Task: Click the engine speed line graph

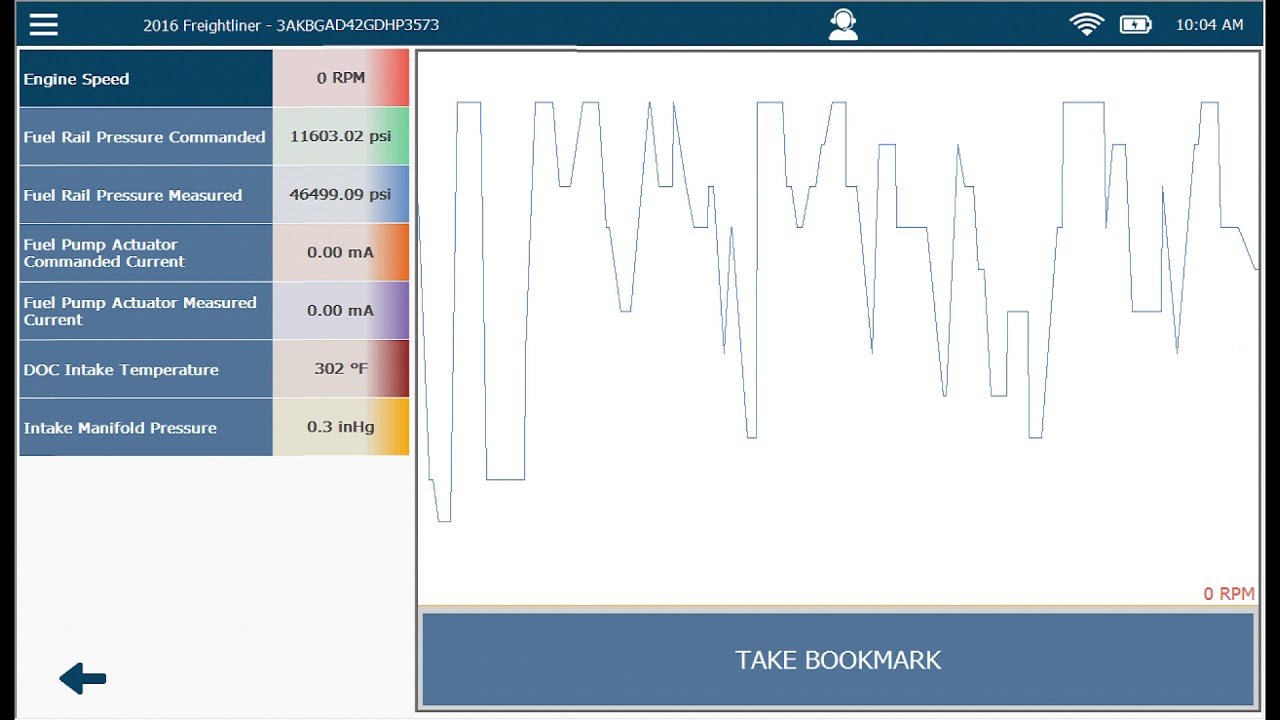Action: [838, 328]
